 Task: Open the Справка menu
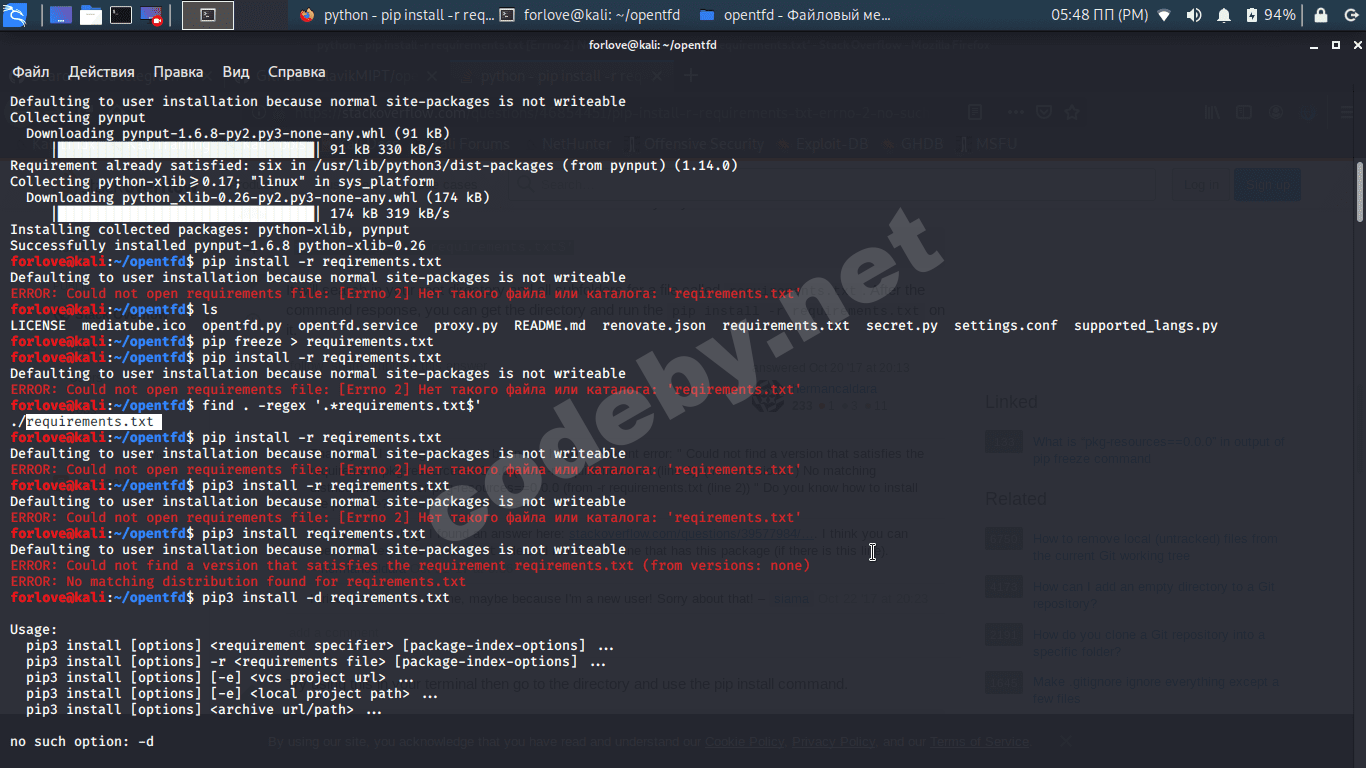(297, 72)
